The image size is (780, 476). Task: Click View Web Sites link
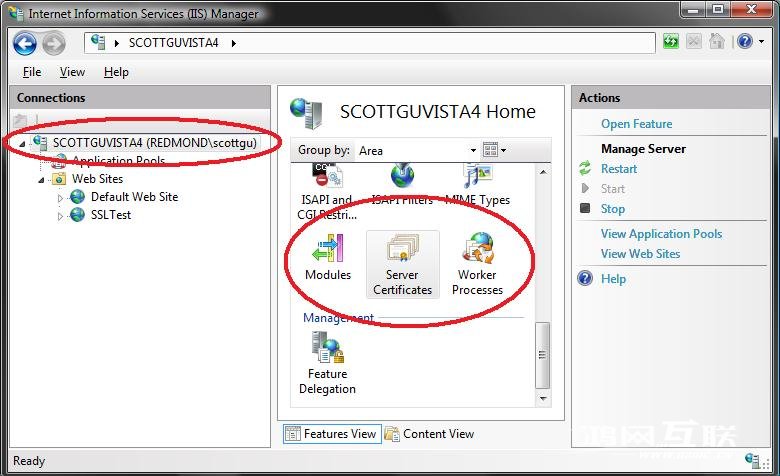(640, 254)
